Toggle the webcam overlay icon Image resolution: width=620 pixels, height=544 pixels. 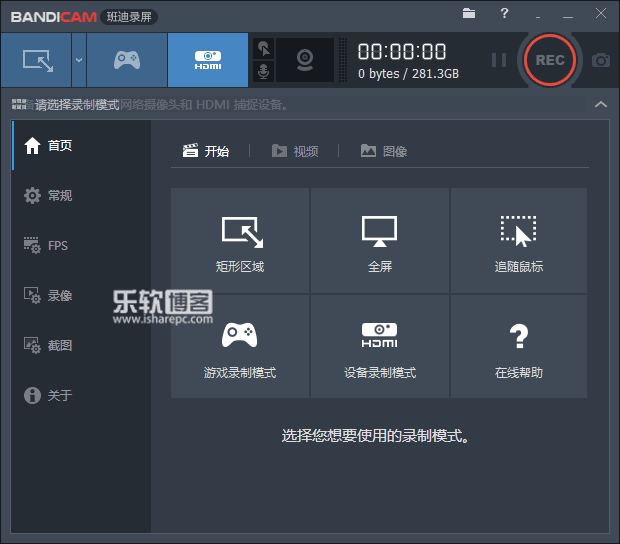click(x=304, y=60)
